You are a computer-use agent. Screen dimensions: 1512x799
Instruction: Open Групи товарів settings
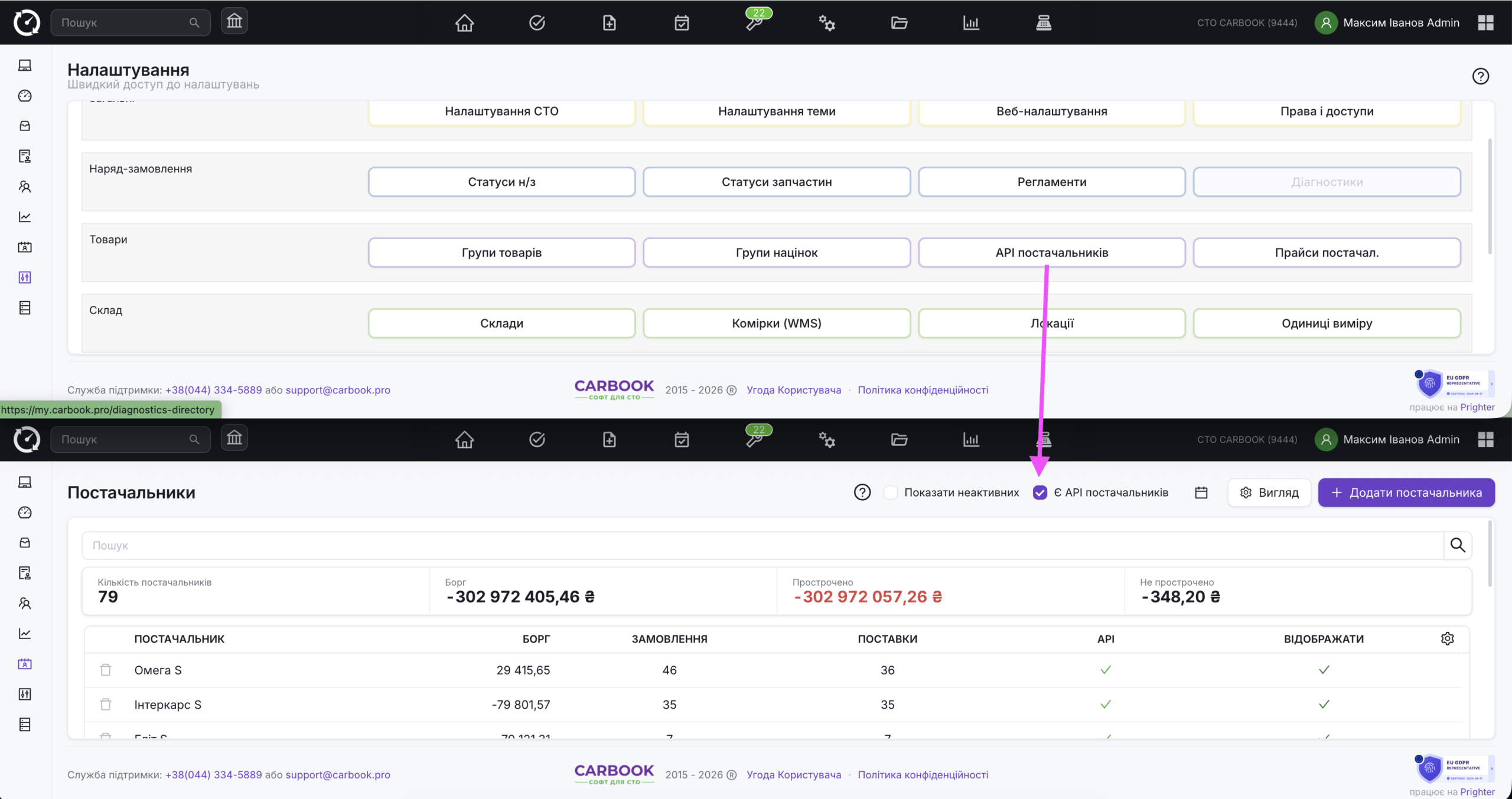(x=501, y=253)
